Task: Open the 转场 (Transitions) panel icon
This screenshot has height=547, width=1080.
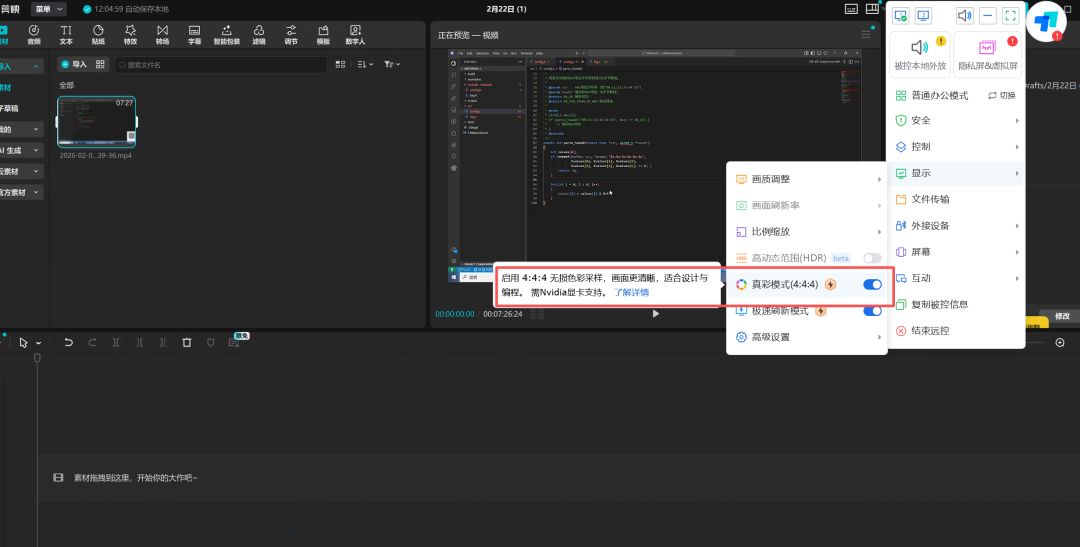Action: point(162,35)
